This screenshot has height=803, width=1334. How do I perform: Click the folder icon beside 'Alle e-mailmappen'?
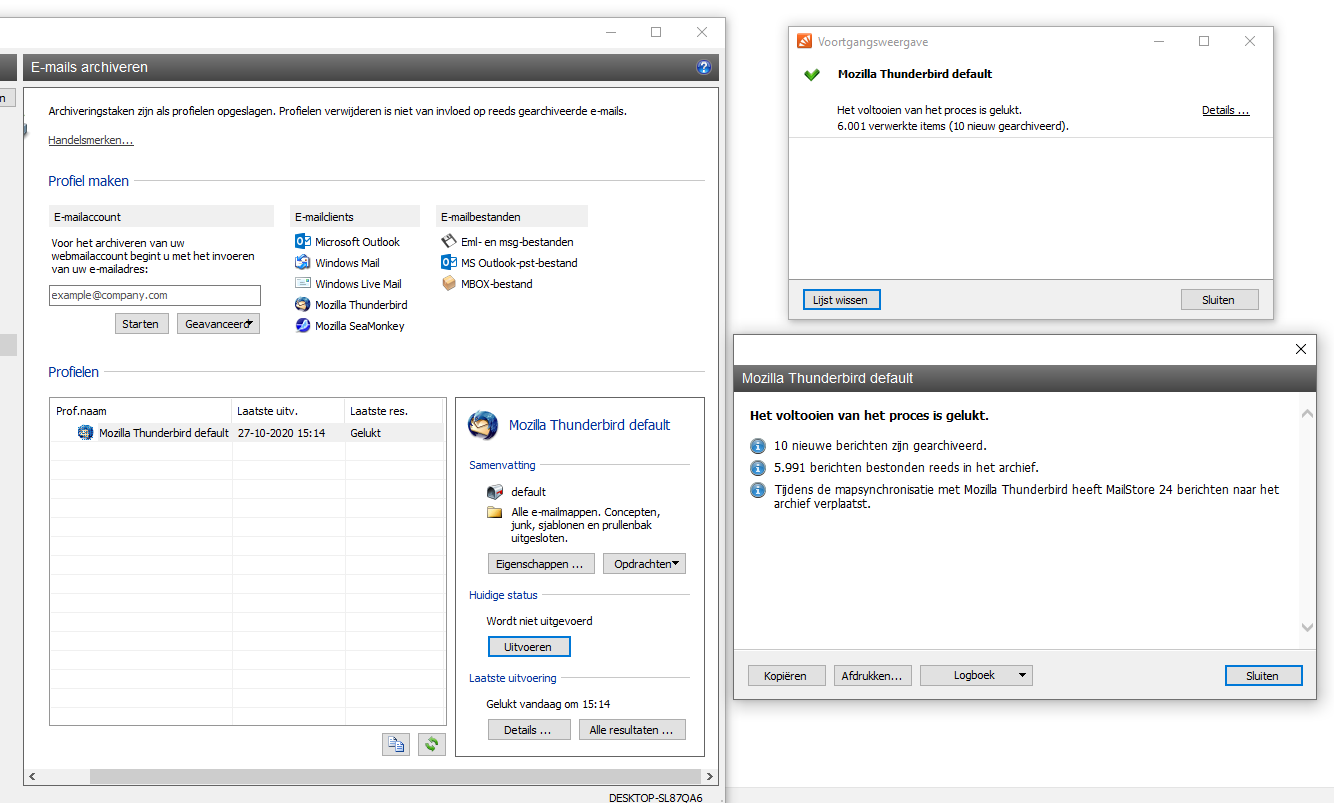[494, 512]
